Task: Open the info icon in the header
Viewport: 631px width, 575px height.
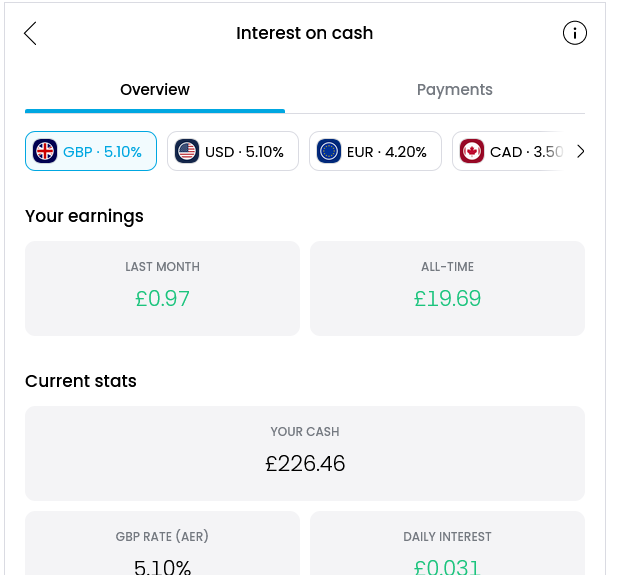Action: (x=575, y=33)
